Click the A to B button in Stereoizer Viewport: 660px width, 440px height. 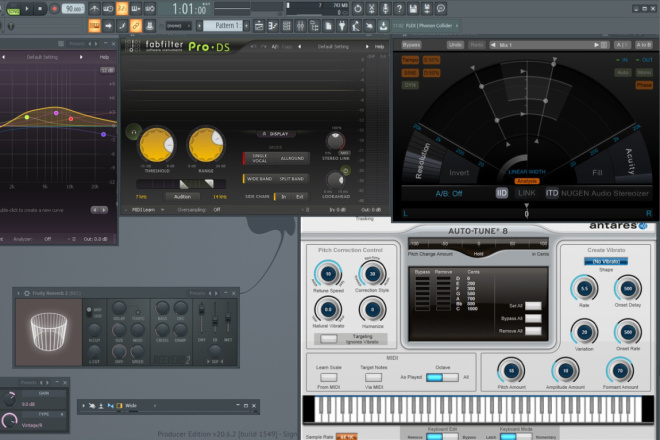tap(643, 45)
